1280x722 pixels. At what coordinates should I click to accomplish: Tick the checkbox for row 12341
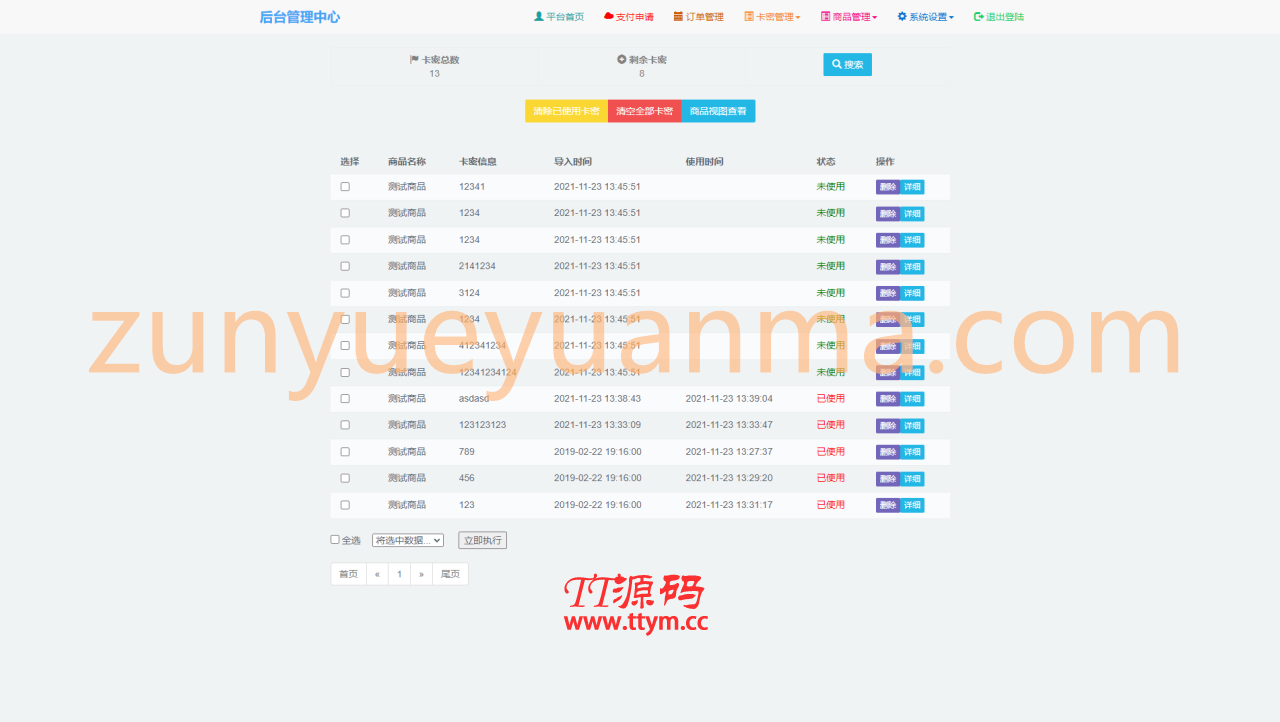click(345, 187)
